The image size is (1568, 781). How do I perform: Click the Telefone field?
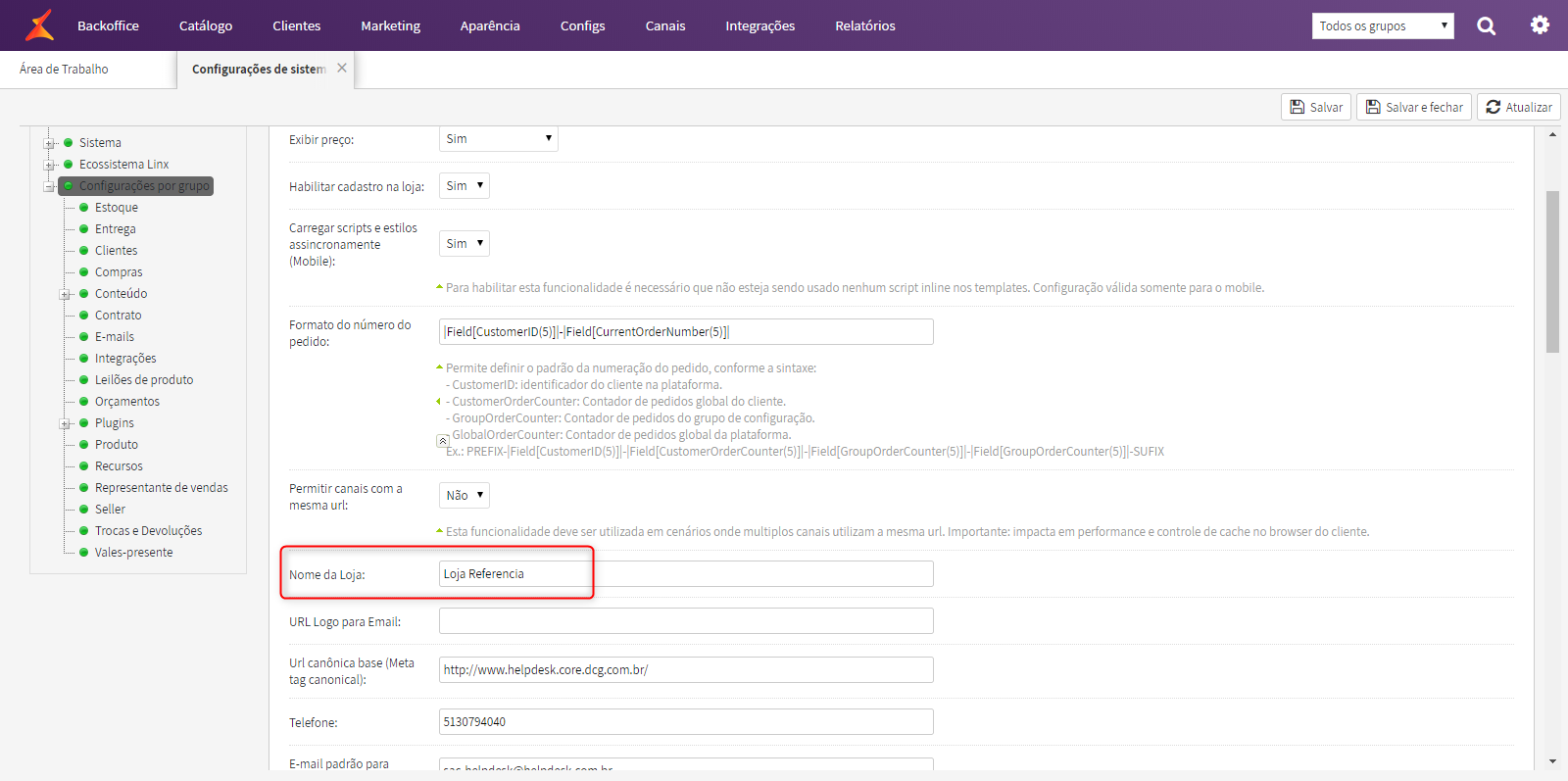pos(686,722)
